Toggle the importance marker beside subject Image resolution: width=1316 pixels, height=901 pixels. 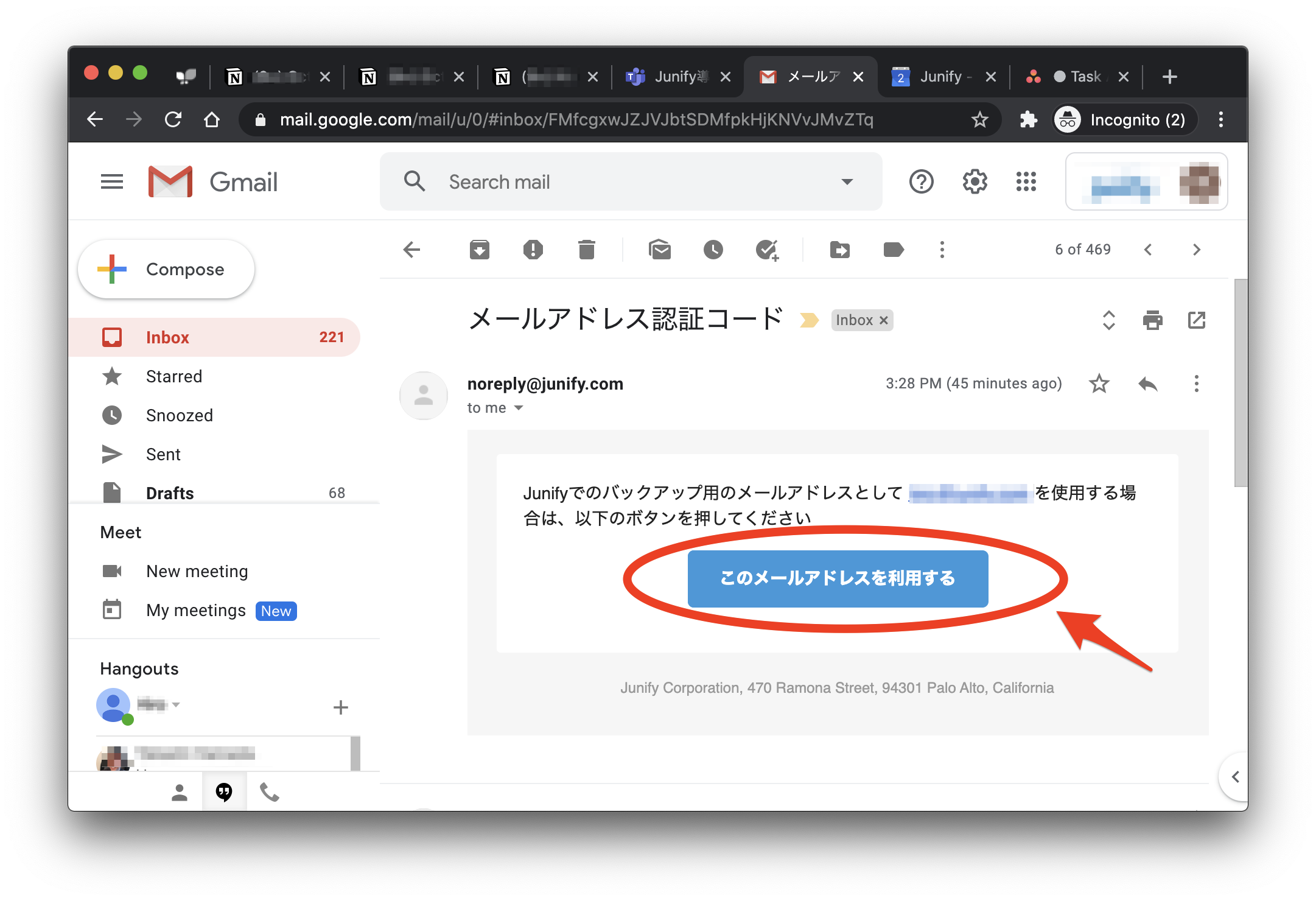pyautogui.click(x=809, y=320)
